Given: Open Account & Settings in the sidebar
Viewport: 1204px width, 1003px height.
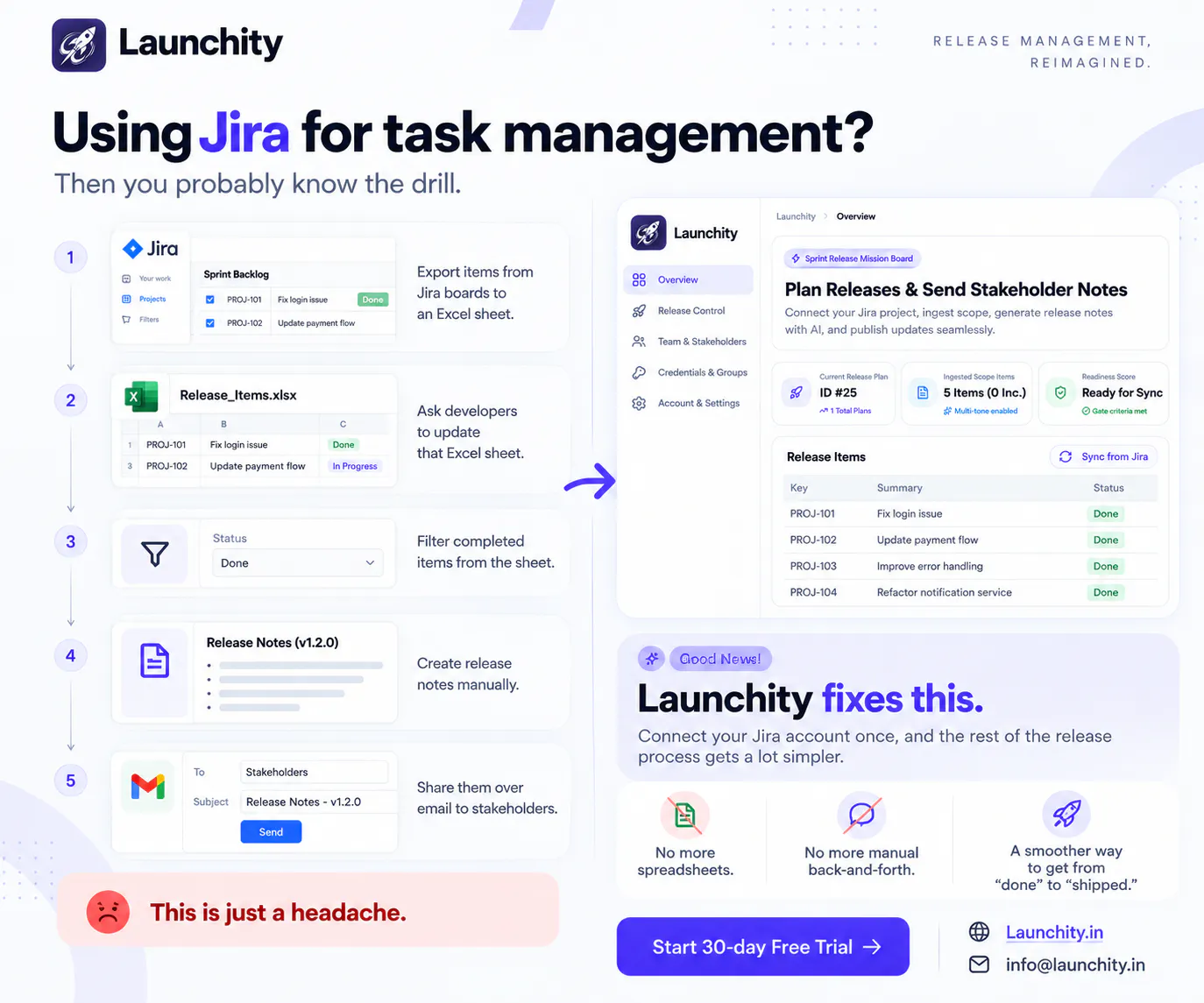Looking at the screenshot, I should [688, 403].
